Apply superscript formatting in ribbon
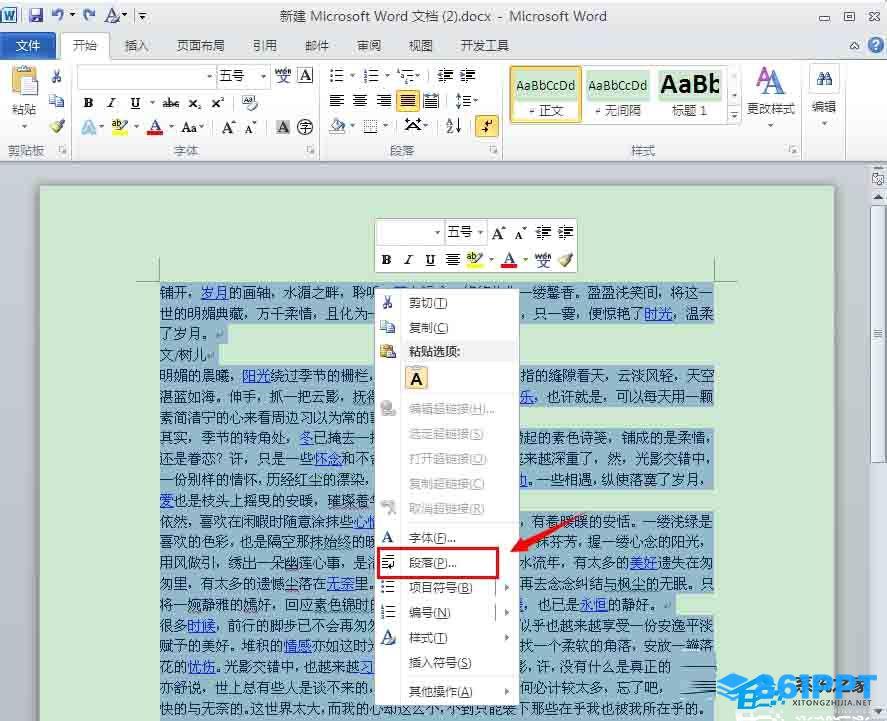This screenshot has height=721, width=887. tap(218, 103)
